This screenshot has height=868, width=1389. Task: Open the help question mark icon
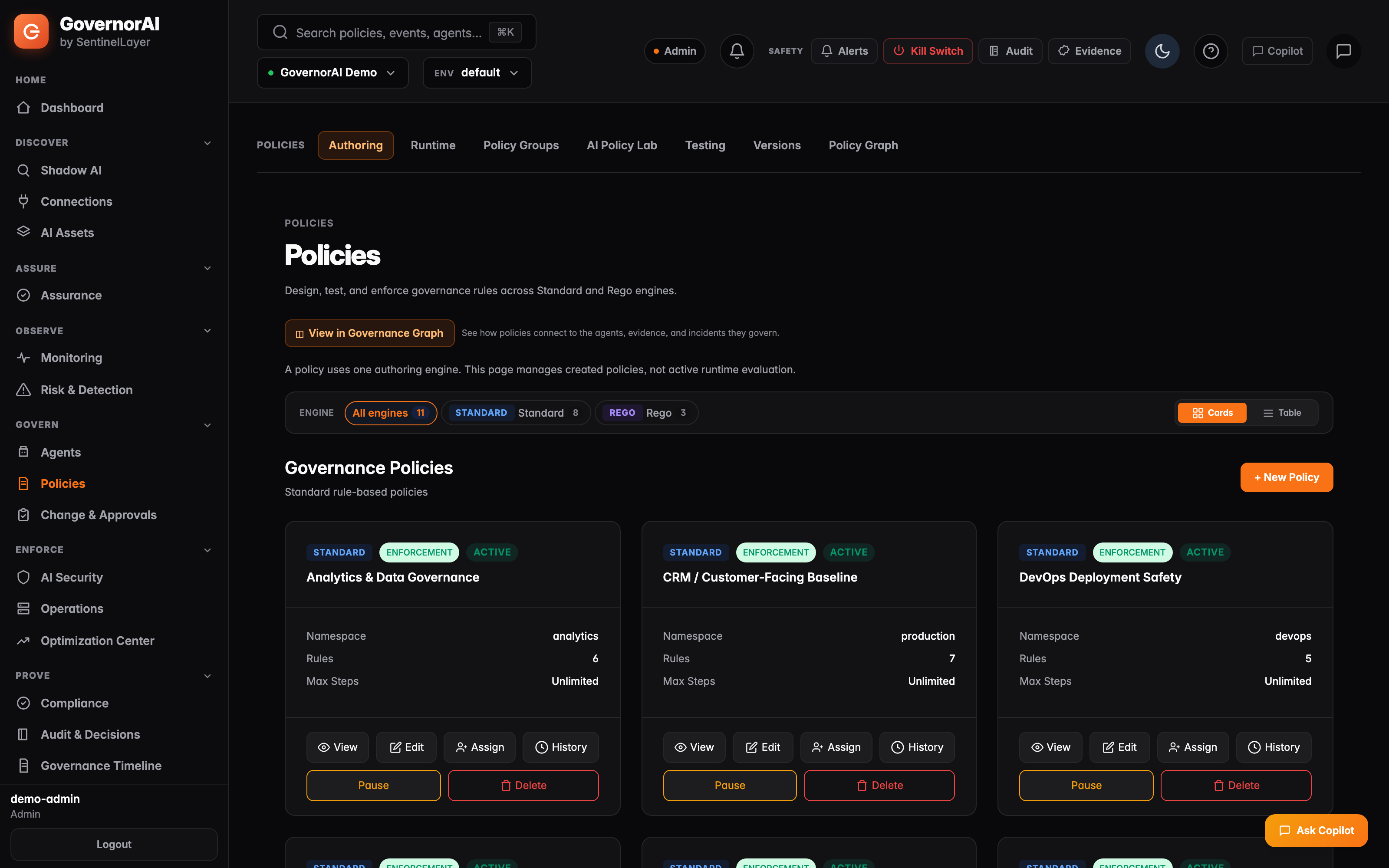1211,51
